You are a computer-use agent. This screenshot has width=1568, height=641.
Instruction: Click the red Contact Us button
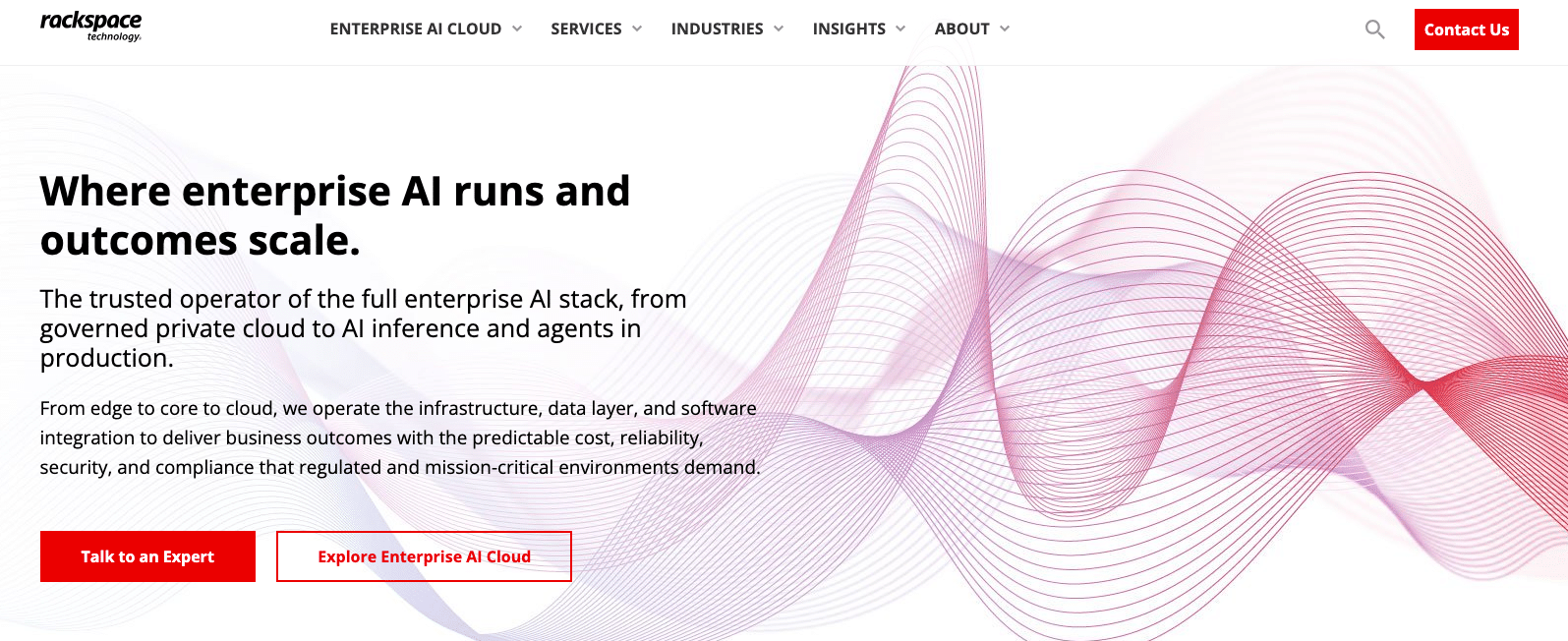[1466, 29]
